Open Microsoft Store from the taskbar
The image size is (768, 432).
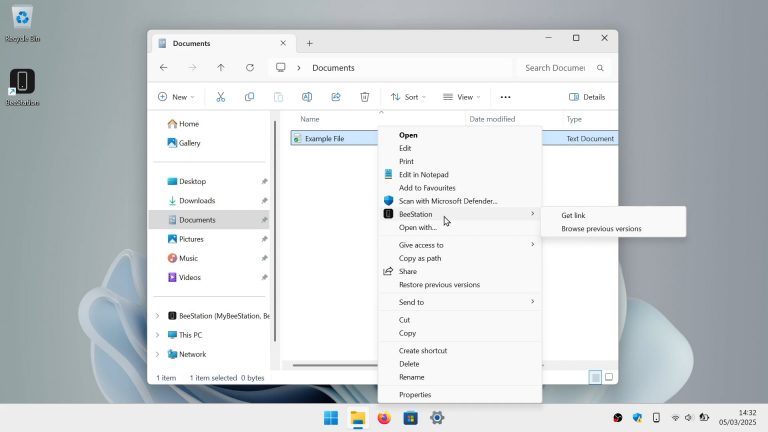(411, 418)
